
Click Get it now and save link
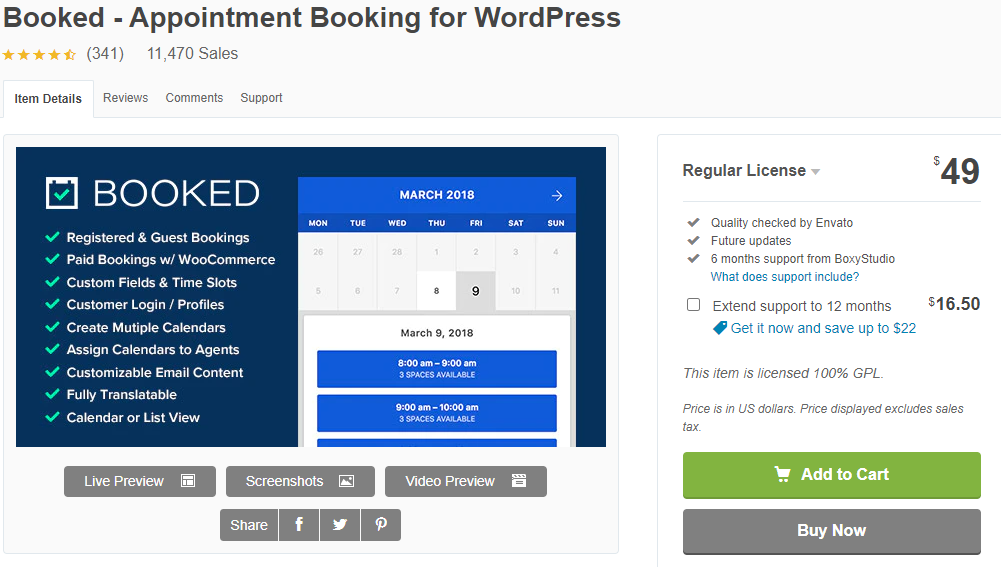tap(823, 328)
